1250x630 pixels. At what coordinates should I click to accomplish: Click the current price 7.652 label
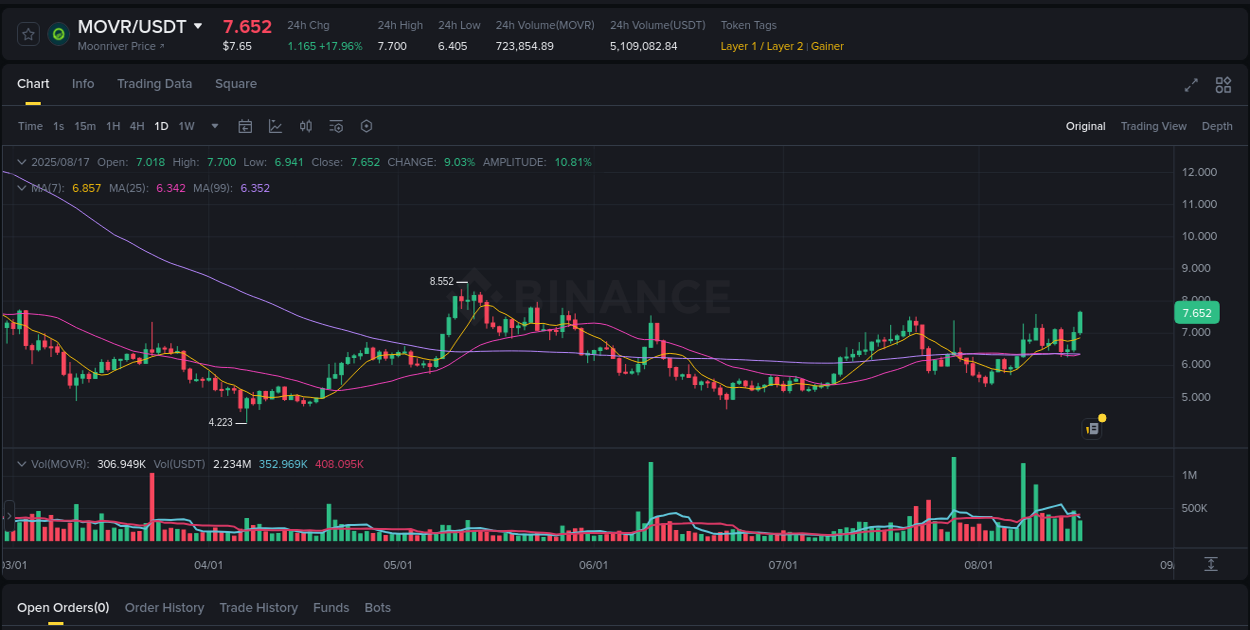point(1195,312)
